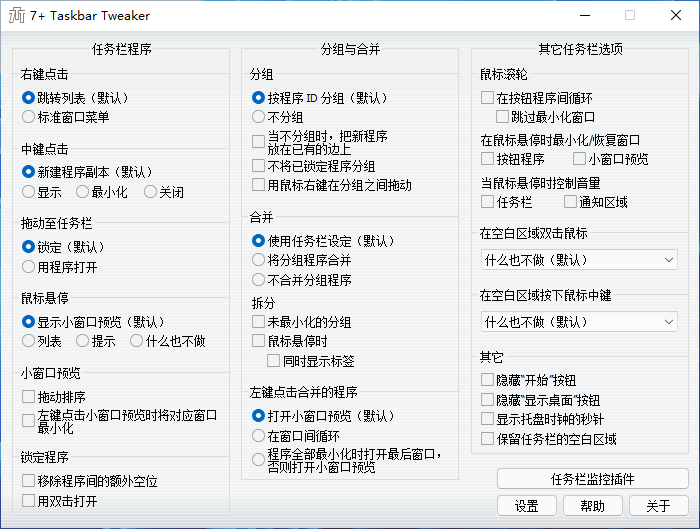Select 程序全部最小化时打开最后窗口 radio option
The image size is (700, 529).
tap(258, 460)
